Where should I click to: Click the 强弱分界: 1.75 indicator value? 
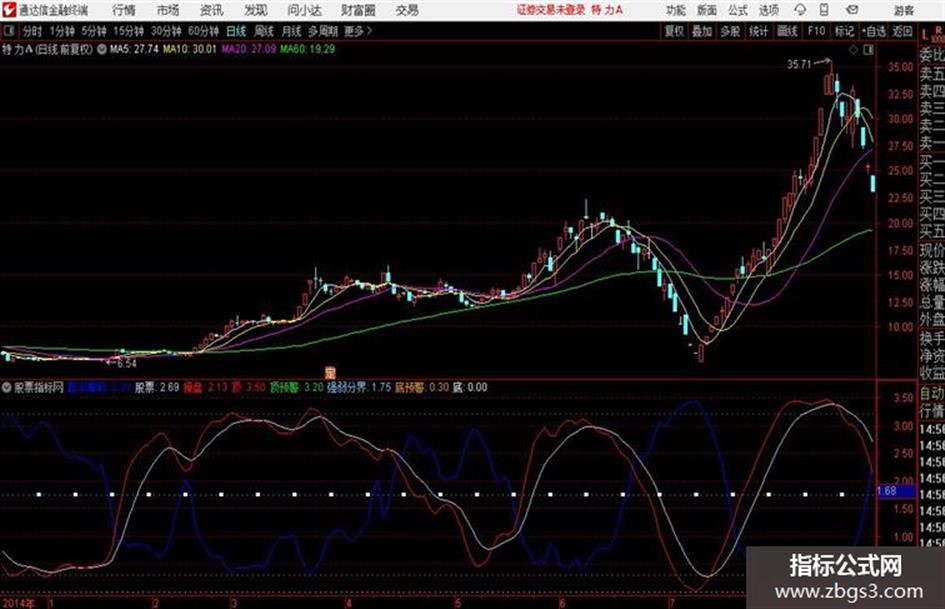[359, 388]
